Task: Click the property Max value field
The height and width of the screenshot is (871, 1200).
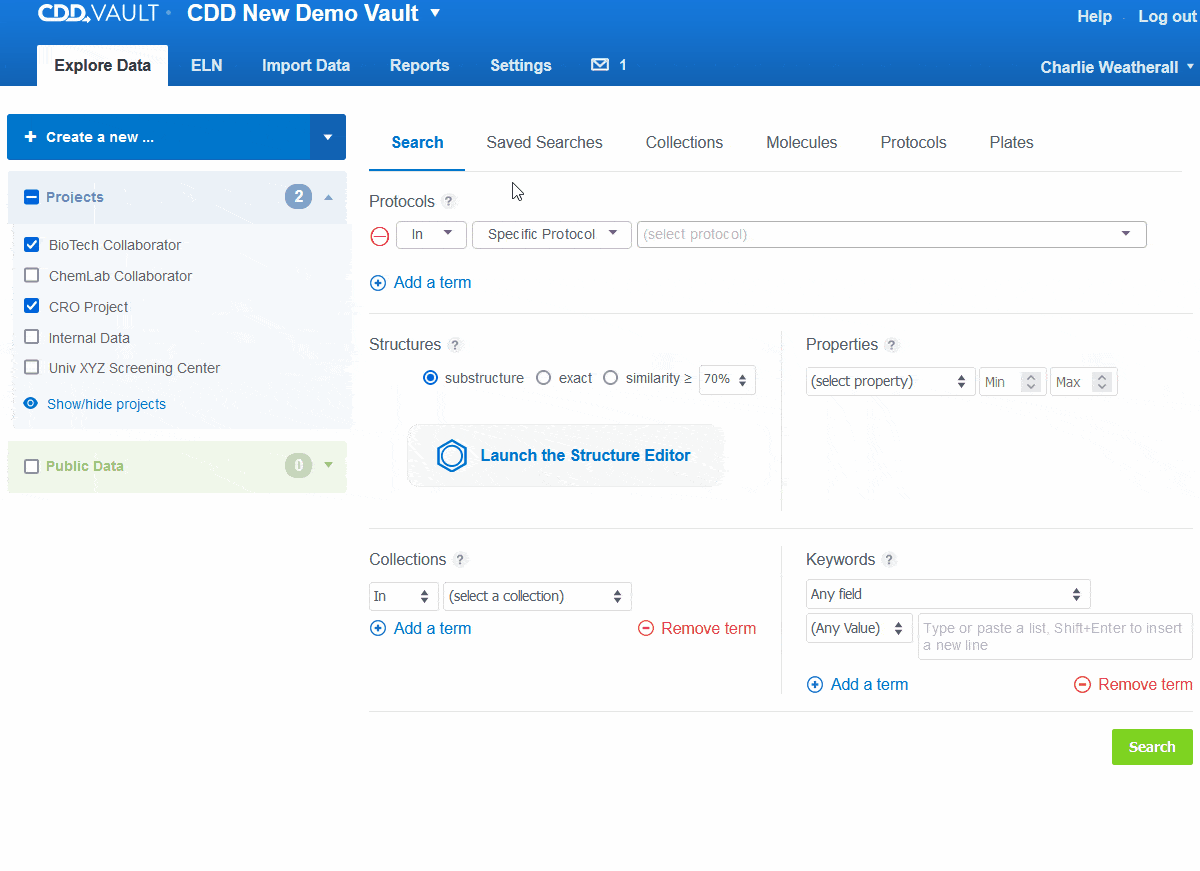Action: coord(1084,382)
